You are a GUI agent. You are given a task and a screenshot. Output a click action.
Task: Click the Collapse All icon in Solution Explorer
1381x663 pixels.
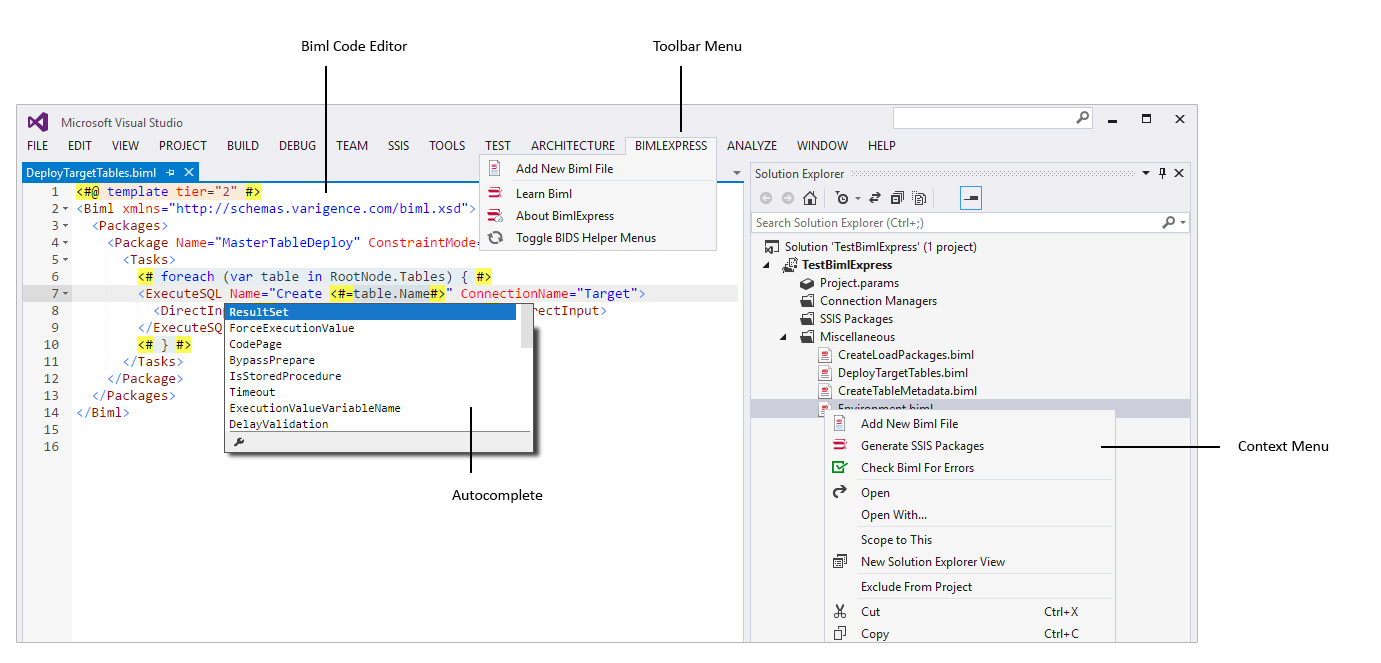896,197
